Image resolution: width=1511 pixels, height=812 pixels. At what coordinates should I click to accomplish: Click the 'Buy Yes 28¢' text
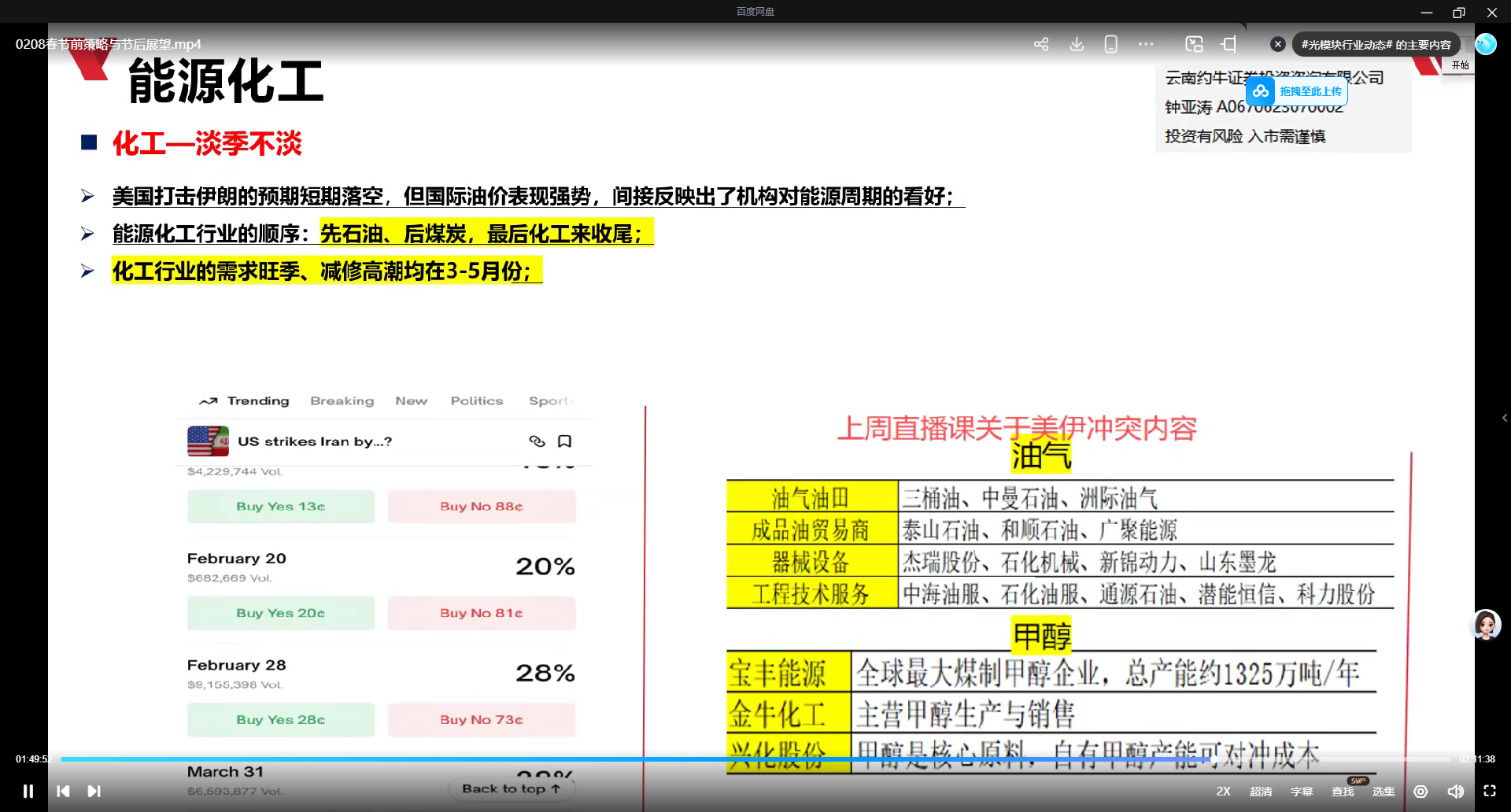coord(281,720)
